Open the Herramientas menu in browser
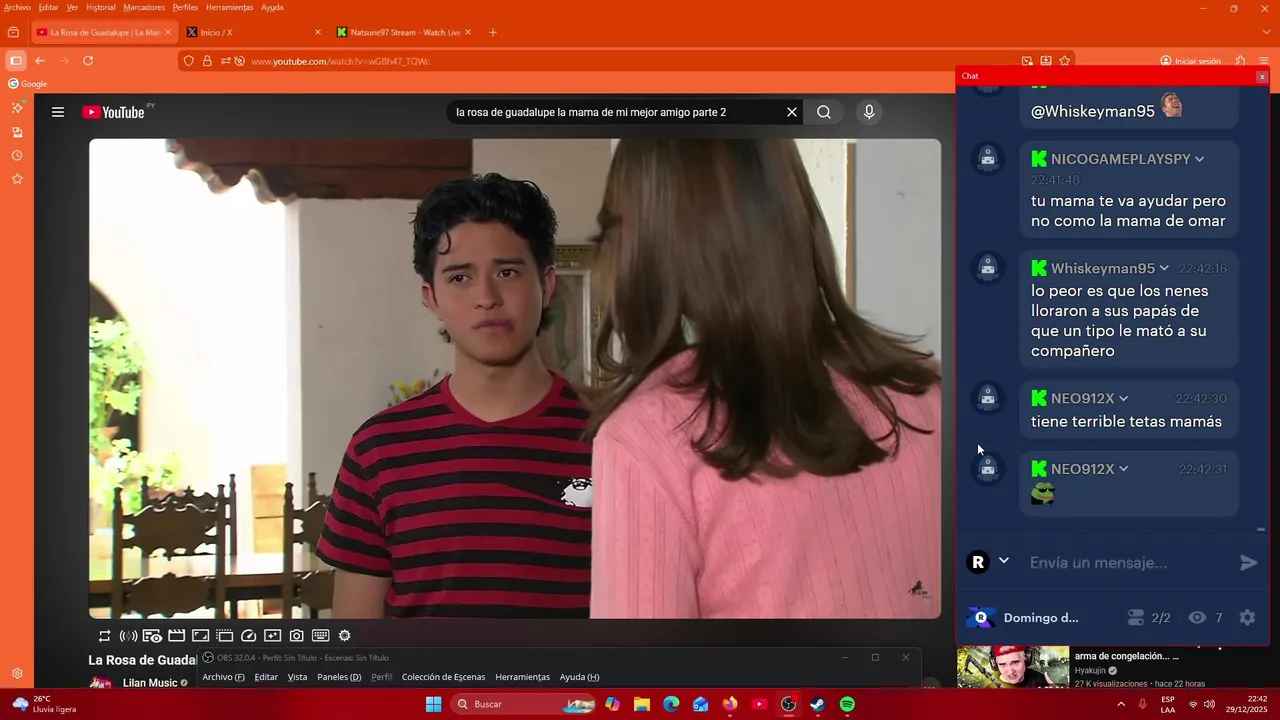1280x720 pixels. 229,7
